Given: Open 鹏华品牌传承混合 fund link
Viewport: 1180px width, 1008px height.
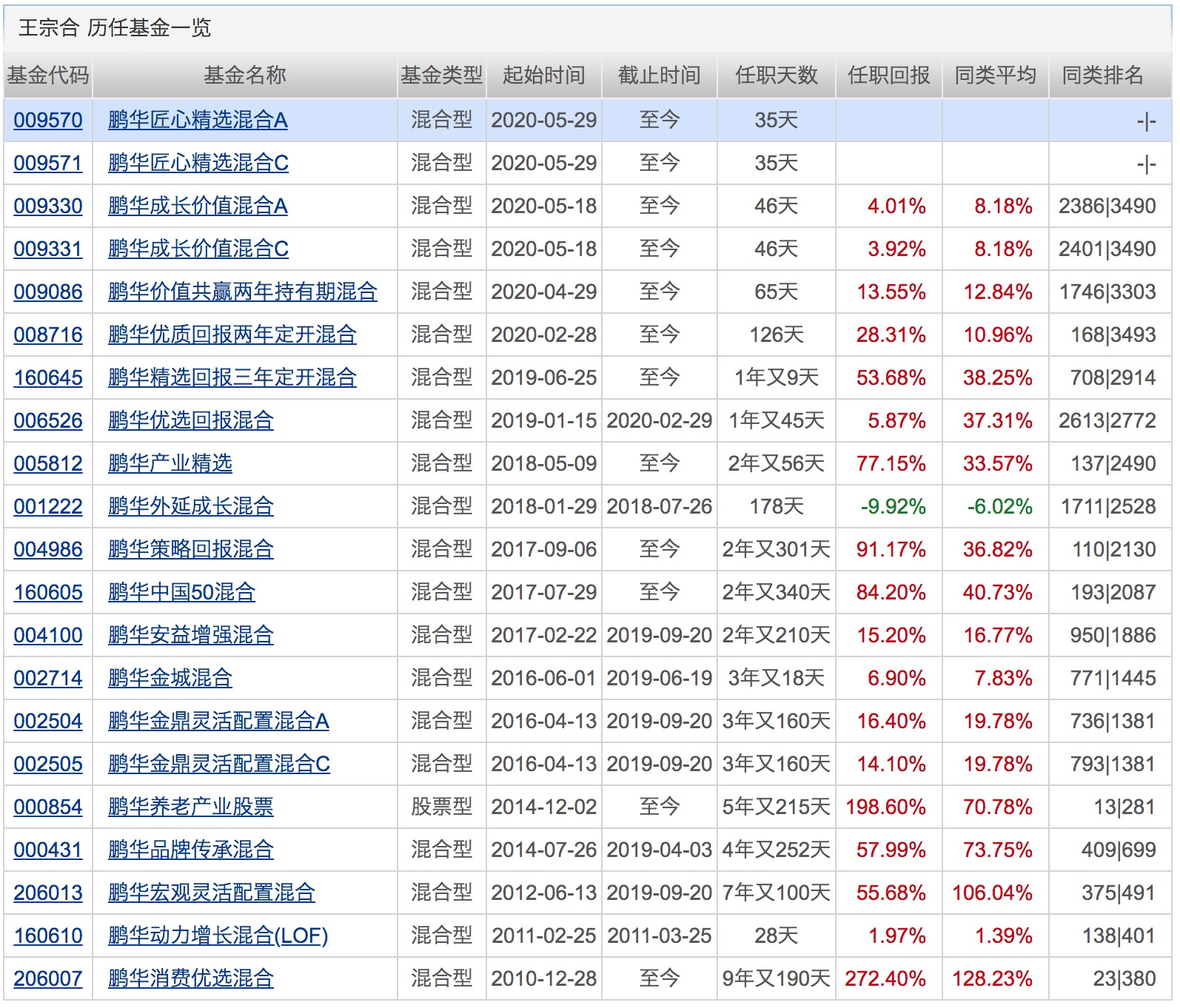Looking at the screenshot, I should 191,850.
